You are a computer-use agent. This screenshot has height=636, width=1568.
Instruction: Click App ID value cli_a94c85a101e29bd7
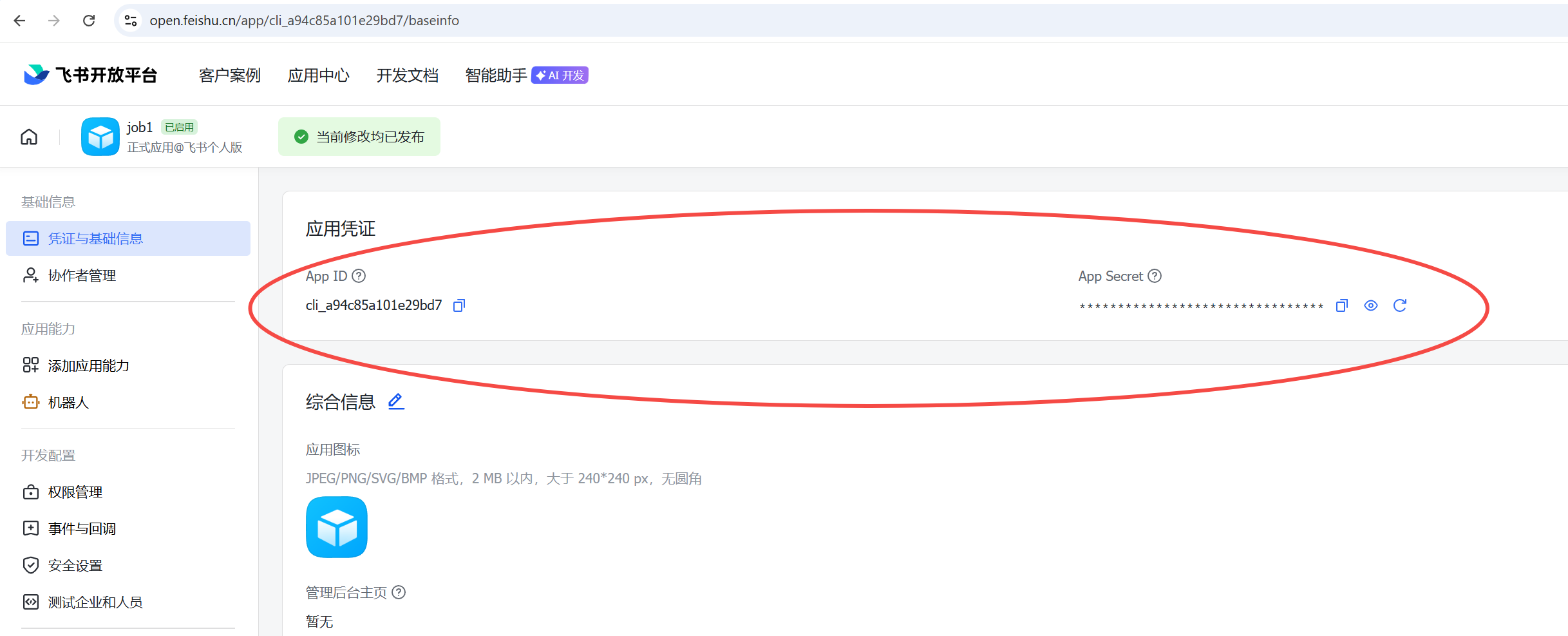pos(373,305)
